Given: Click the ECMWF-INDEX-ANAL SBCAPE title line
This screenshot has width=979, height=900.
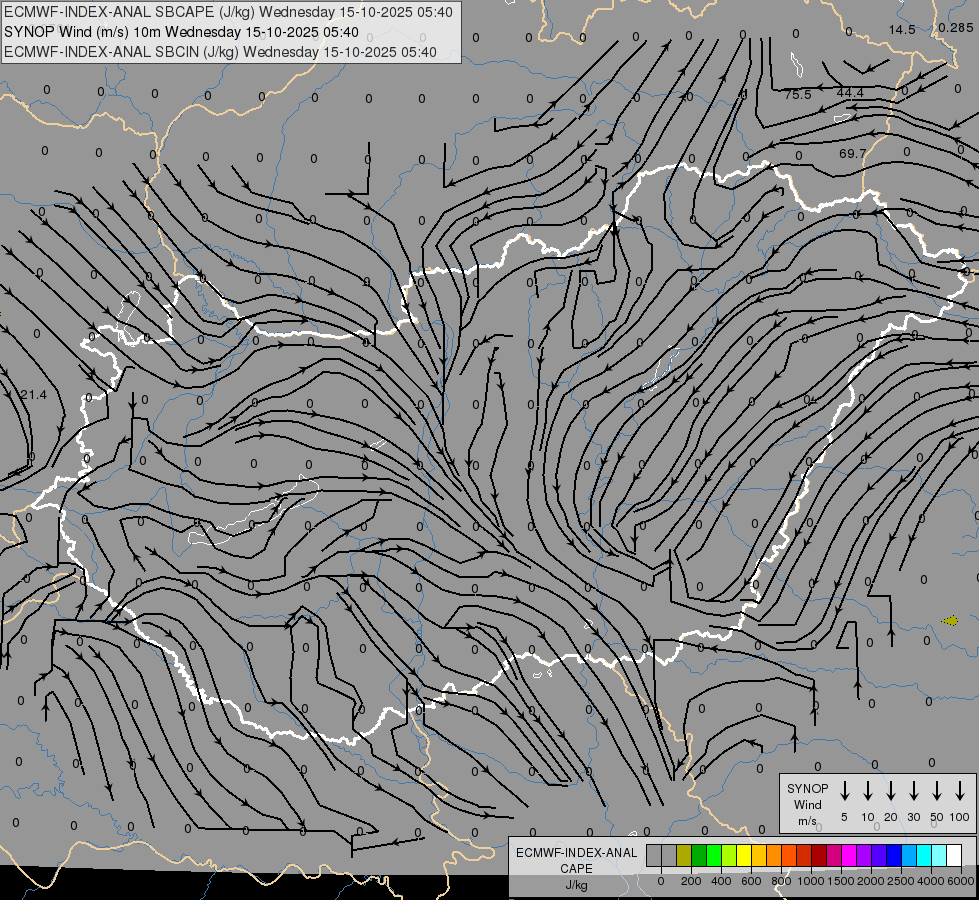Looking at the screenshot, I should click(228, 12).
